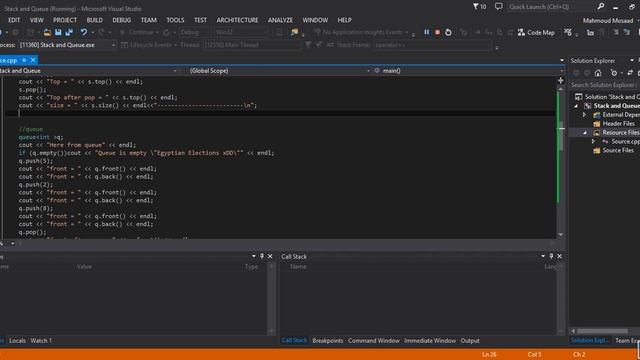Switch to the Command Window tab

click(x=373, y=340)
